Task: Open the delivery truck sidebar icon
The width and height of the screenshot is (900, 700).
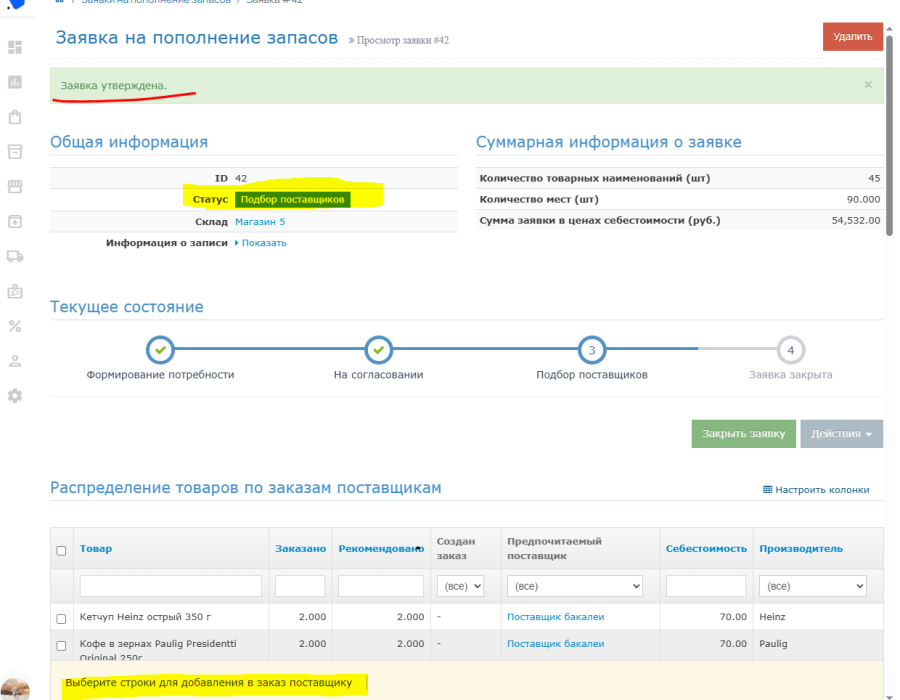Action: pos(15,256)
